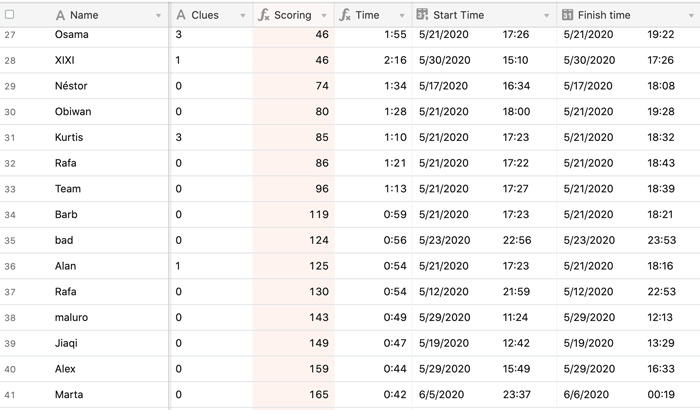Click the Start Time date field icon
Screen dimensions: 700x410
click(422, 15)
